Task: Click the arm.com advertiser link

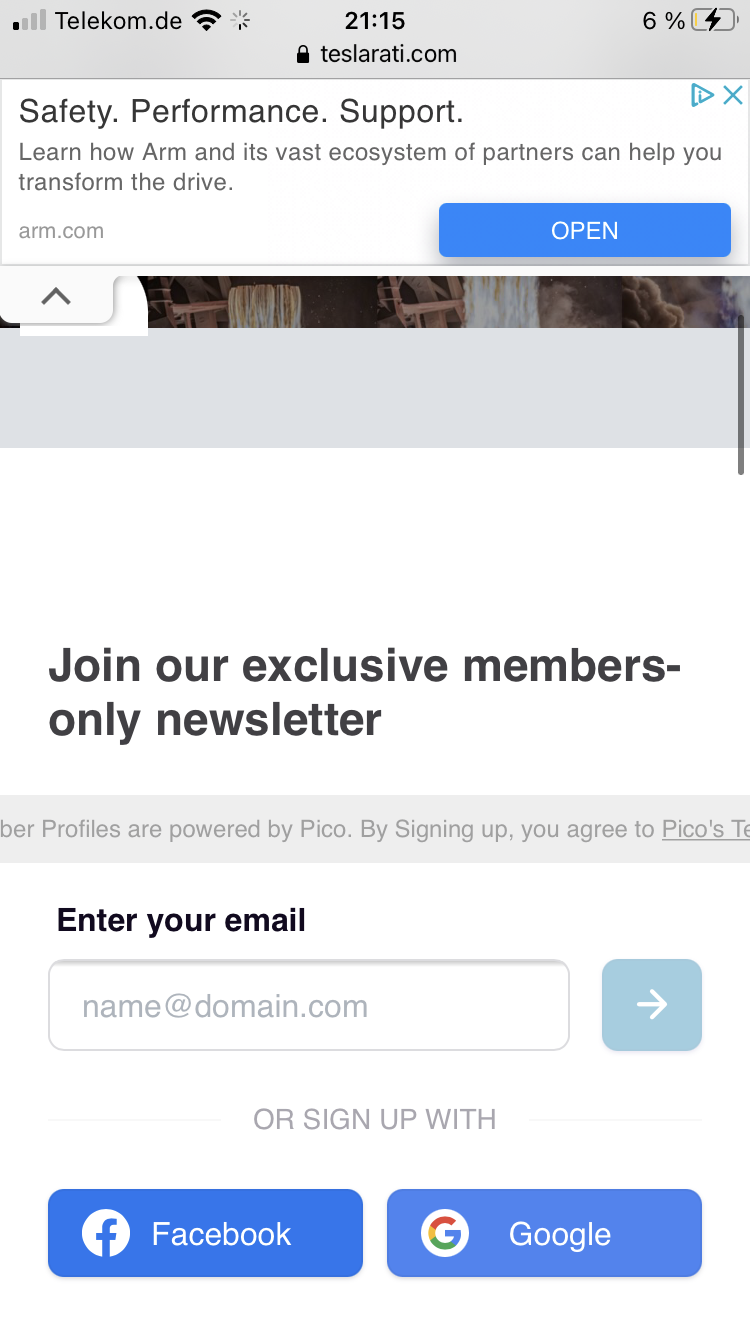Action: coord(61,231)
